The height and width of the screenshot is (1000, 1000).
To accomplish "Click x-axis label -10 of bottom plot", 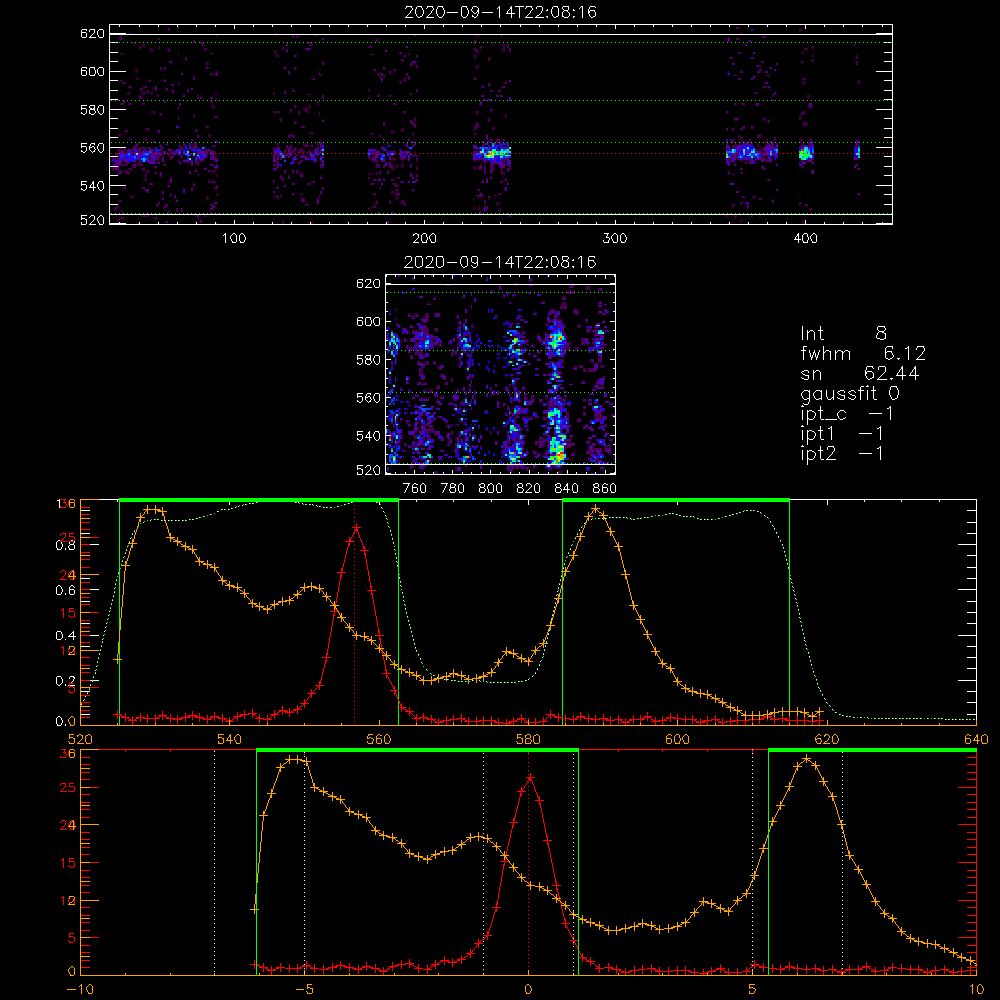I will pyautogui.click(x=80, y=990).
